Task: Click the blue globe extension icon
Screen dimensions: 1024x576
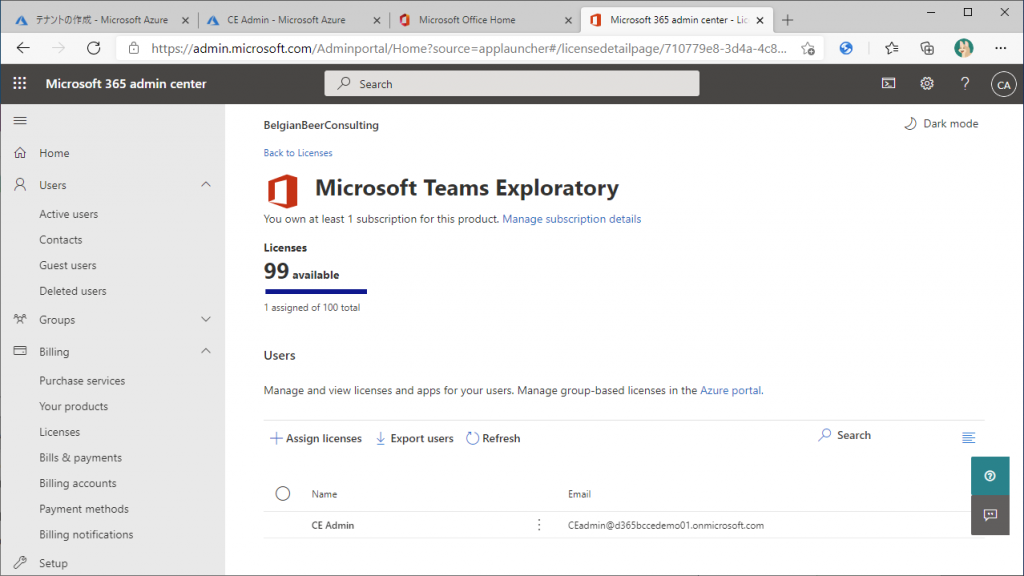Action: 846,48
